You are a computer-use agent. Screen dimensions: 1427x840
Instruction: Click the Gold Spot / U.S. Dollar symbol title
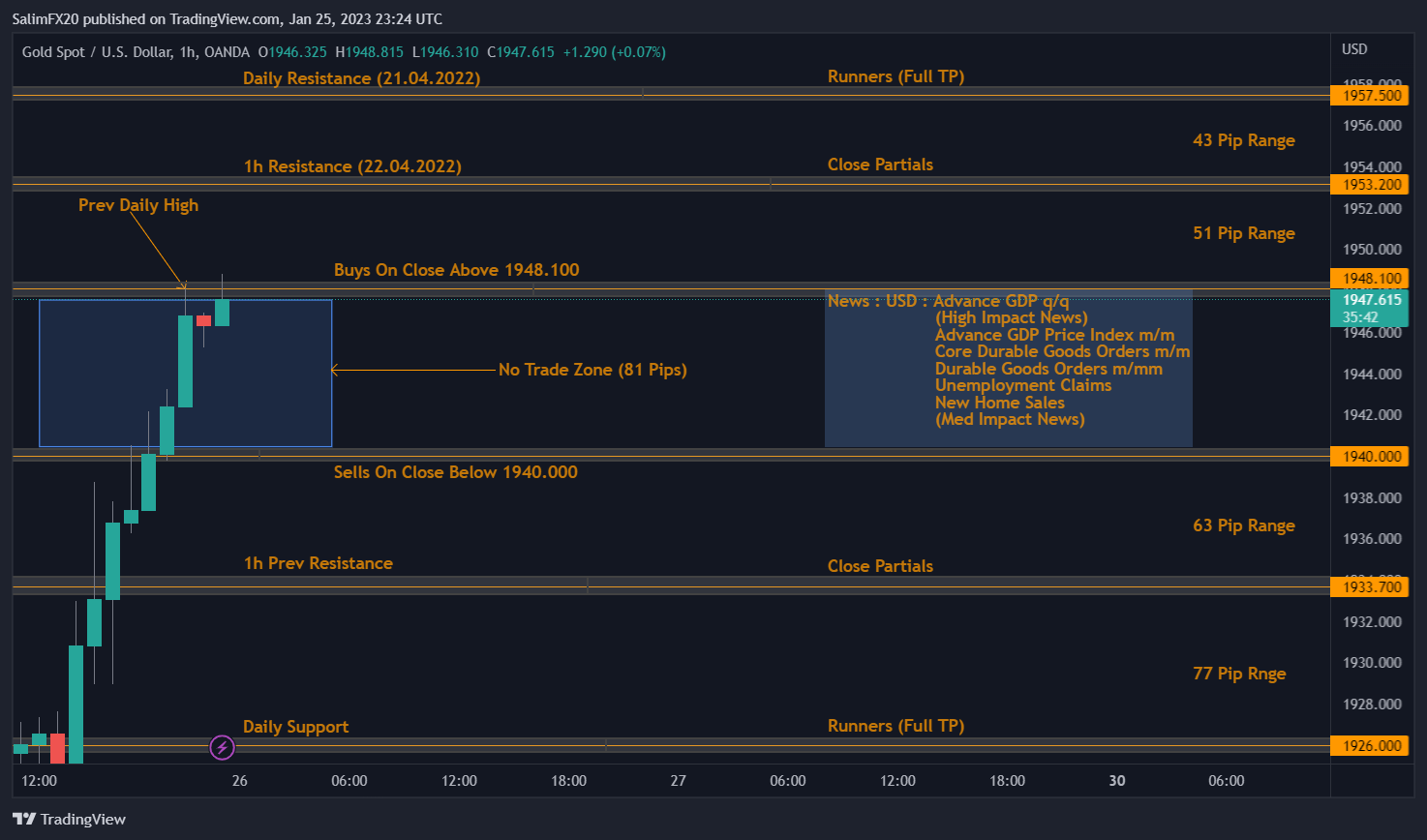pyautogui.click(x=97, y=52)
